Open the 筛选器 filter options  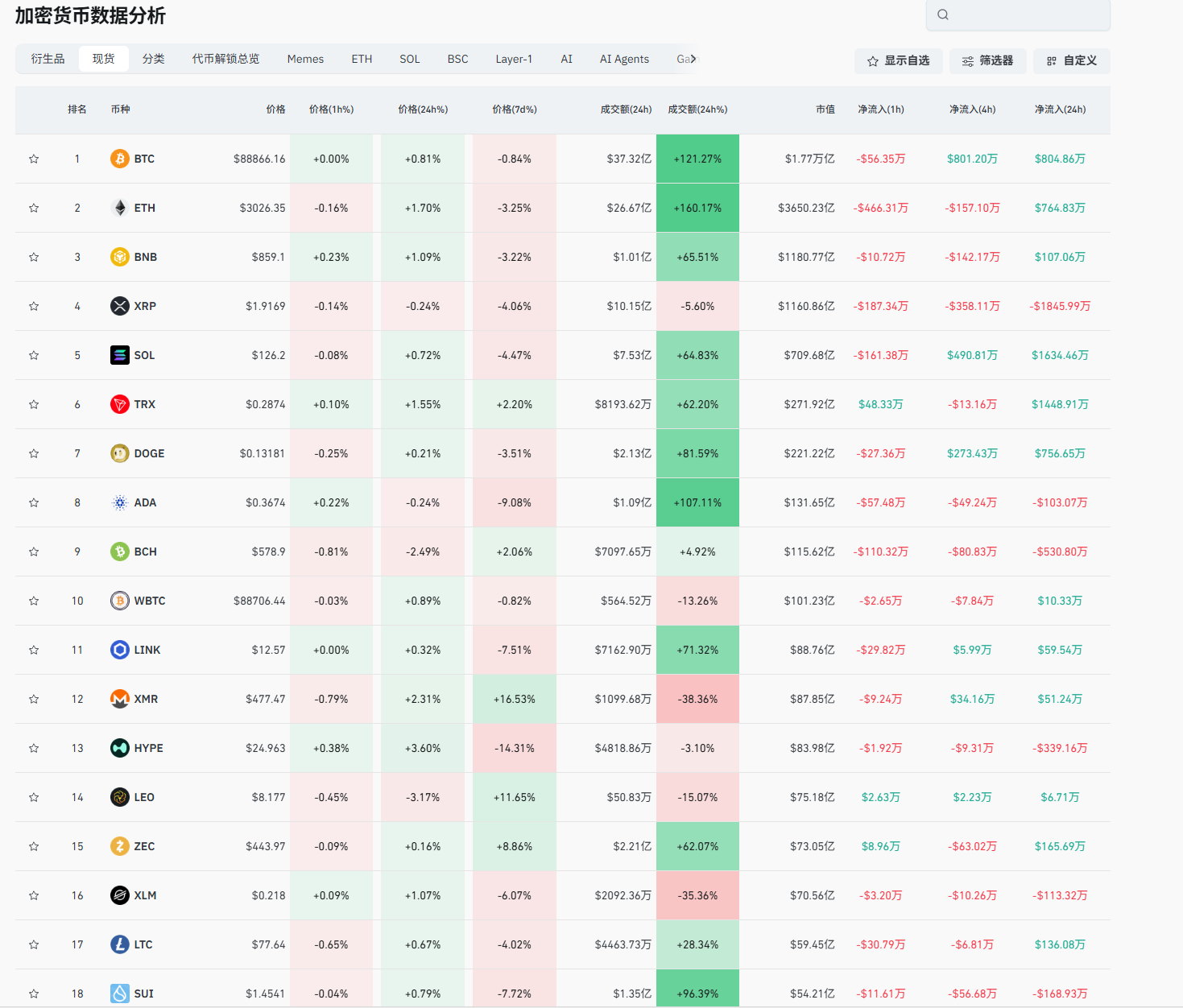click(987, 60)
